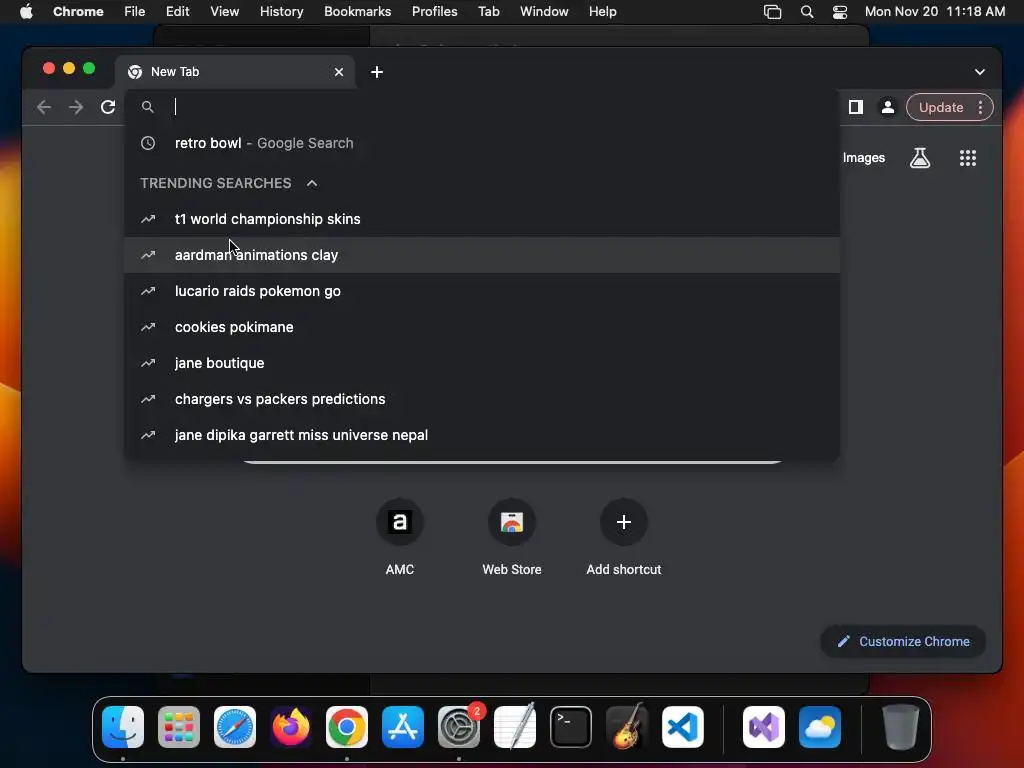Open the Apple menu
Image resolution: width=1024 pixels, height=768 pixels.
(x=26, y=12)
